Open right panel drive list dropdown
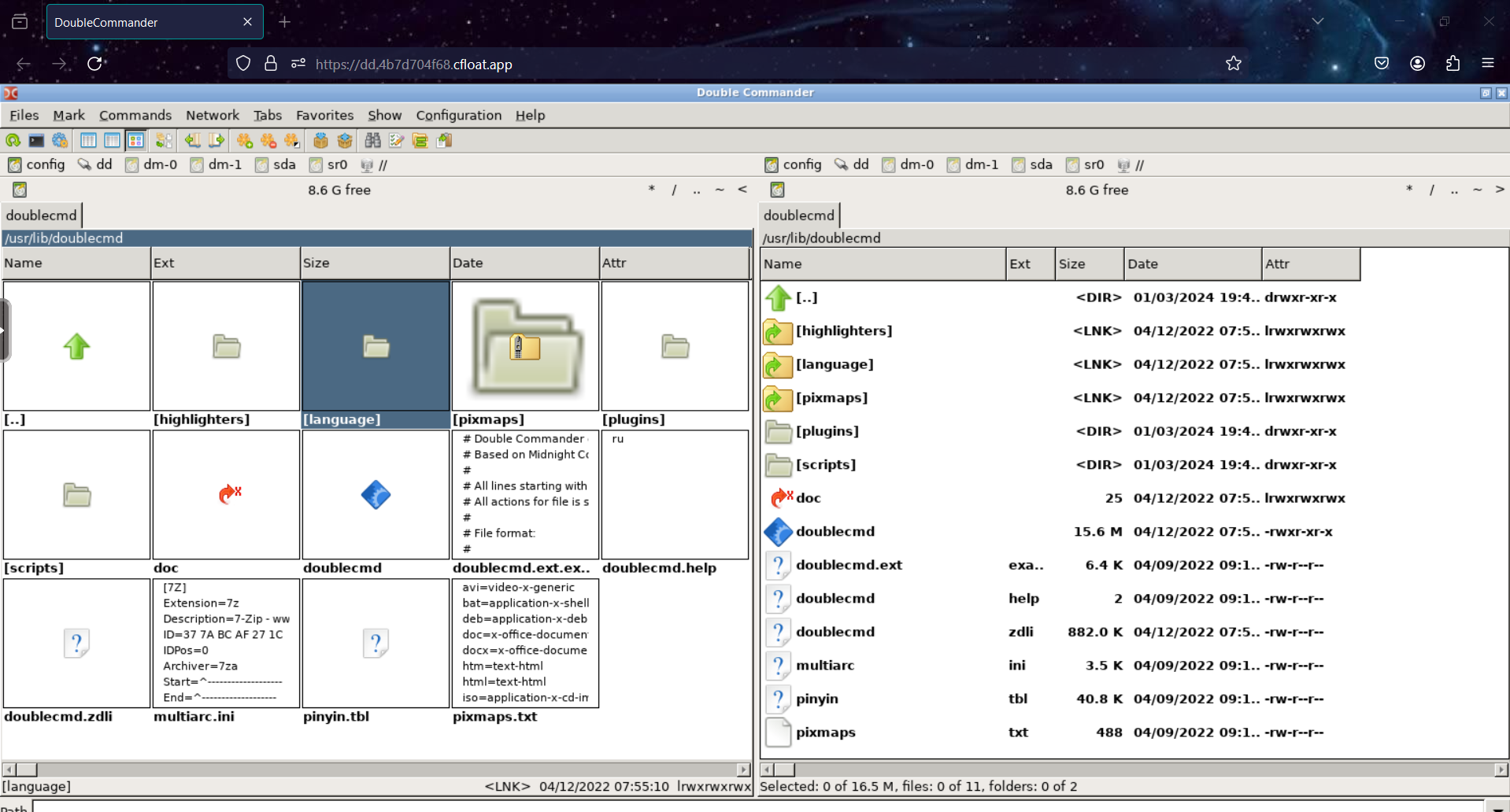This screenshot has height=812, width=1510. point(777,190)
